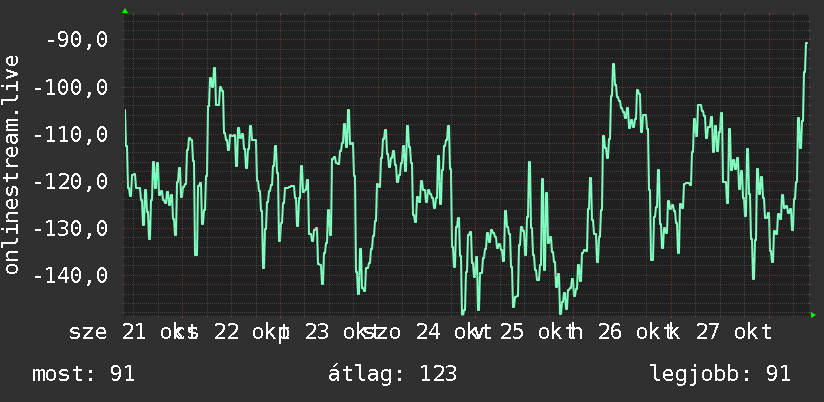Click the y-axis label -120,0
824x402 pixels.
pyautogui.click(x=71, y=182)
